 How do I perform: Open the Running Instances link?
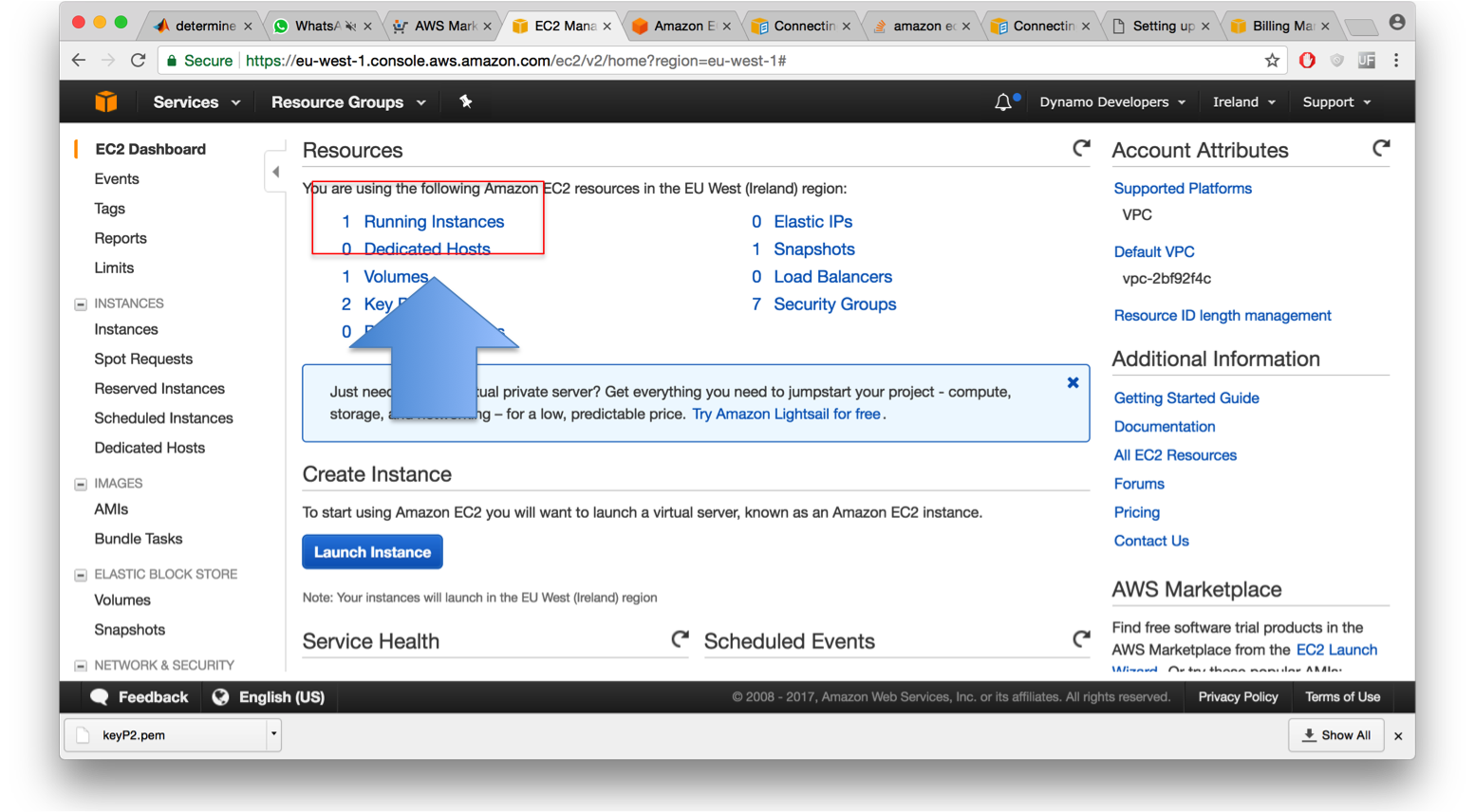434,221
